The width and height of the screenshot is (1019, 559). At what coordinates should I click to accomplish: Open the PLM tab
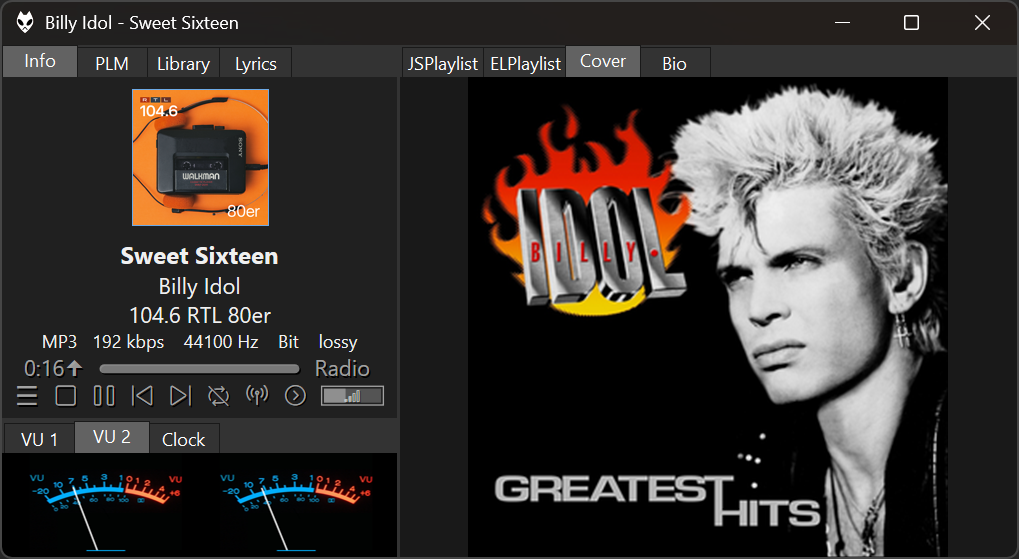(x=112, y=64)
